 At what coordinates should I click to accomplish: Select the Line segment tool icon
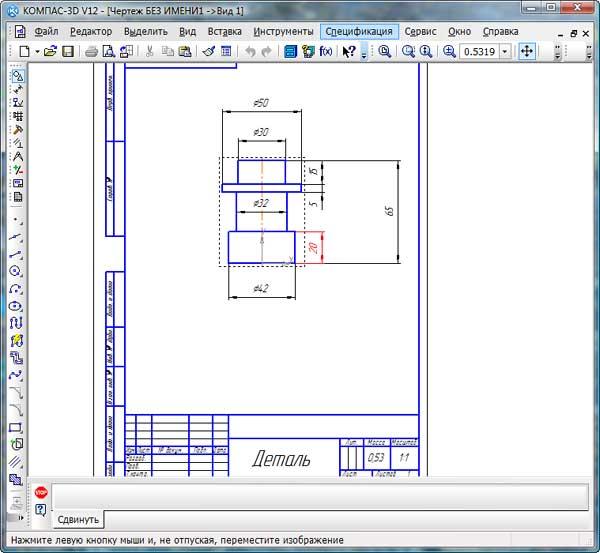(16, 254)
